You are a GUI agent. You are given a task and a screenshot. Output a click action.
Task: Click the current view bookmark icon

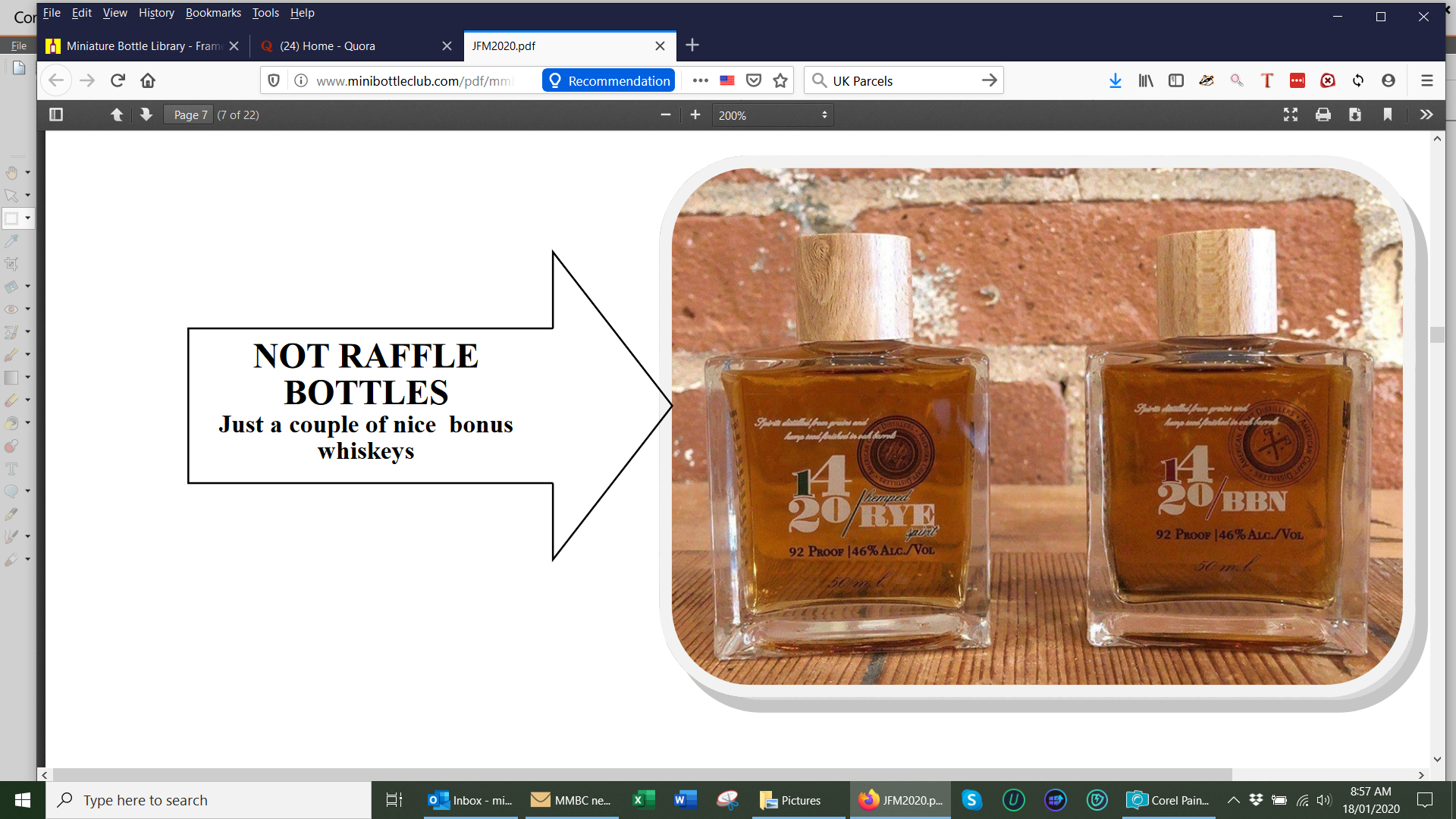pyautogui.click(x=1388, y=115)
